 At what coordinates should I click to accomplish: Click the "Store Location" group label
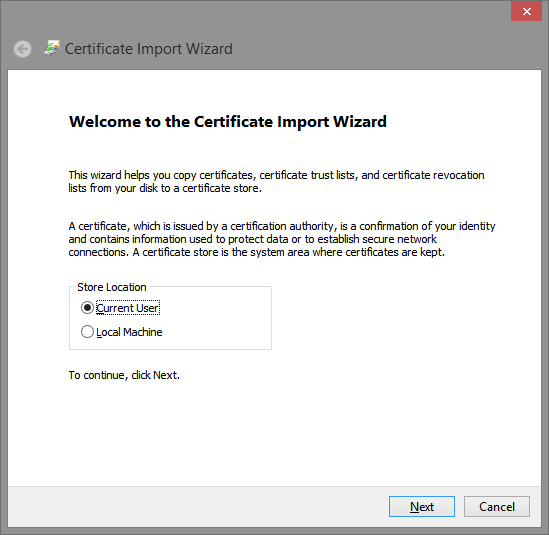pyautogui.click(x=112, y=287)
